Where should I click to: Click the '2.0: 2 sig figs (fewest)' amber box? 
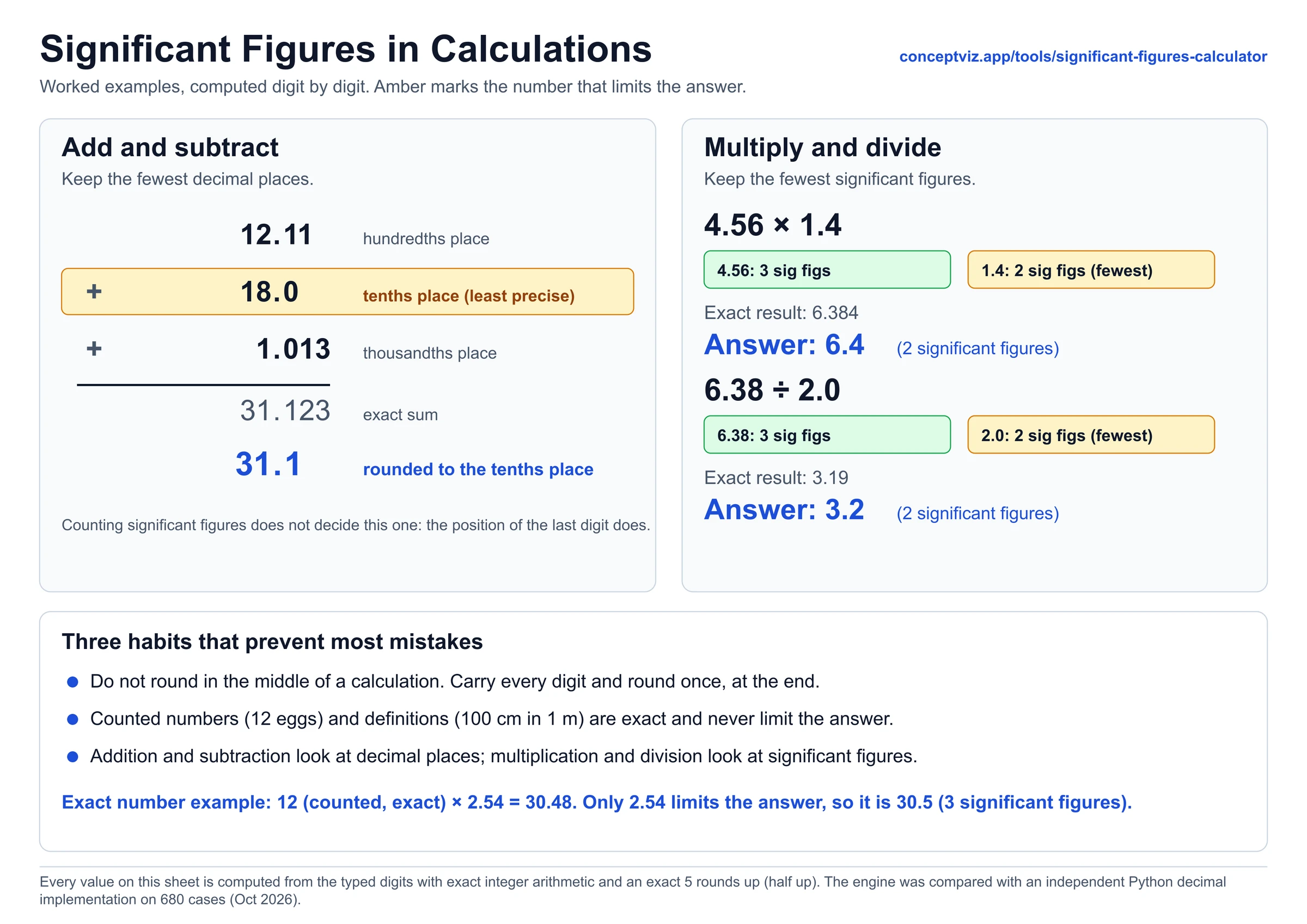click(x=1091, y=435)
